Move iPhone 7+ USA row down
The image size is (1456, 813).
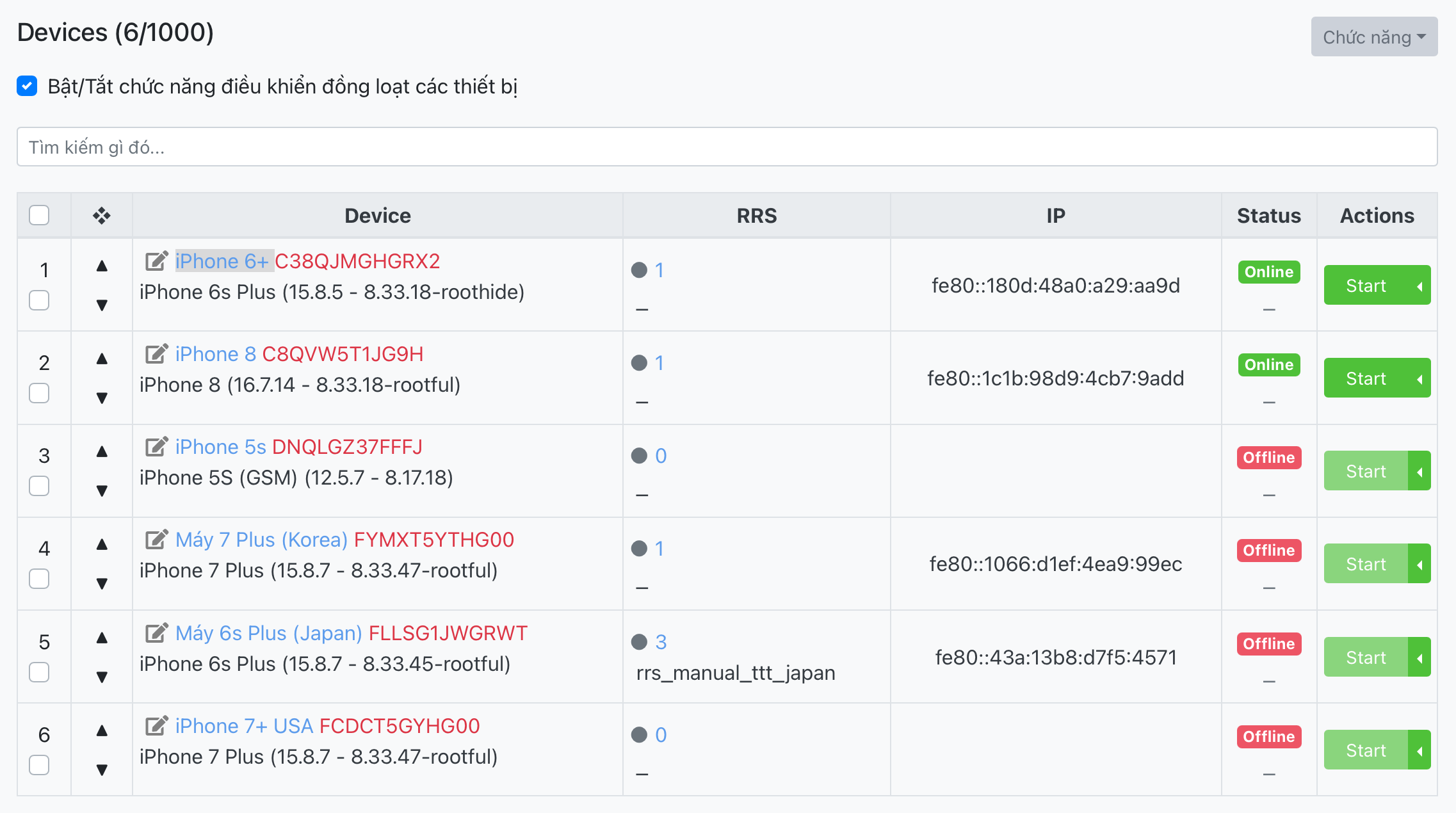point(102,769)
